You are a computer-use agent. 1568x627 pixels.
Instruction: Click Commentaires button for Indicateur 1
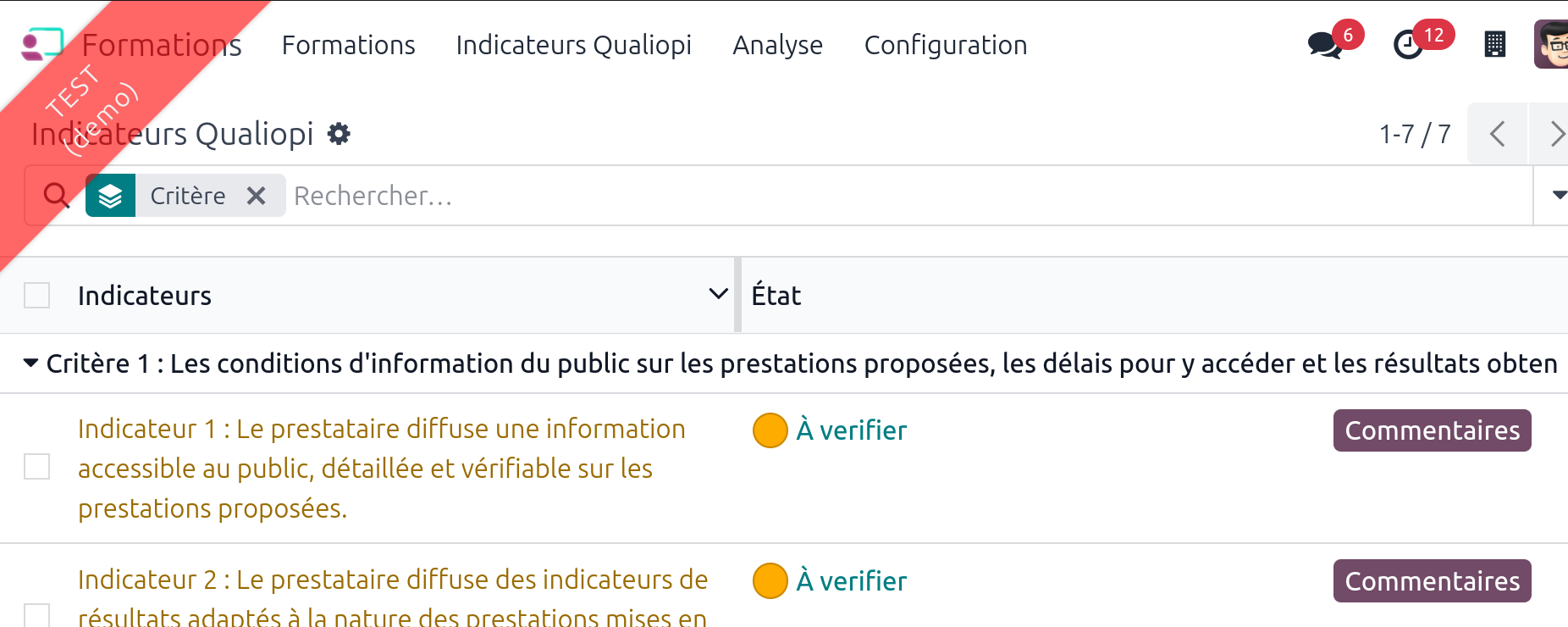tap(1433, 430)
